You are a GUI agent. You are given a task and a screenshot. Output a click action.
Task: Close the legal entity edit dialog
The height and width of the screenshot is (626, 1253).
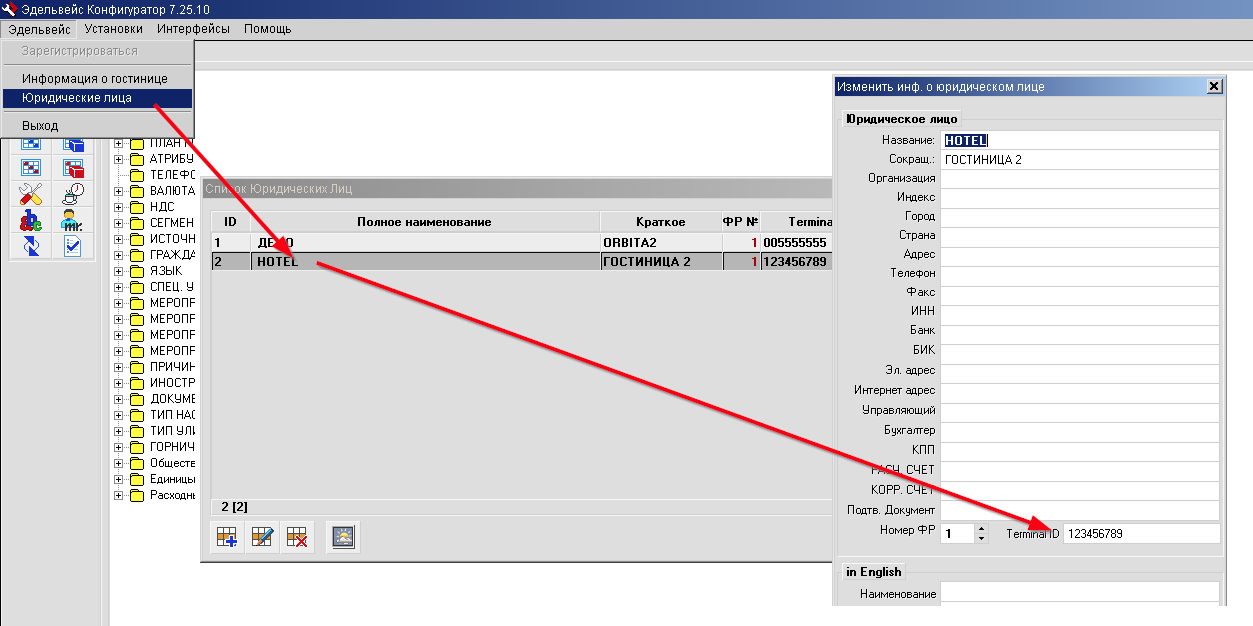(x=1214, y=87)
